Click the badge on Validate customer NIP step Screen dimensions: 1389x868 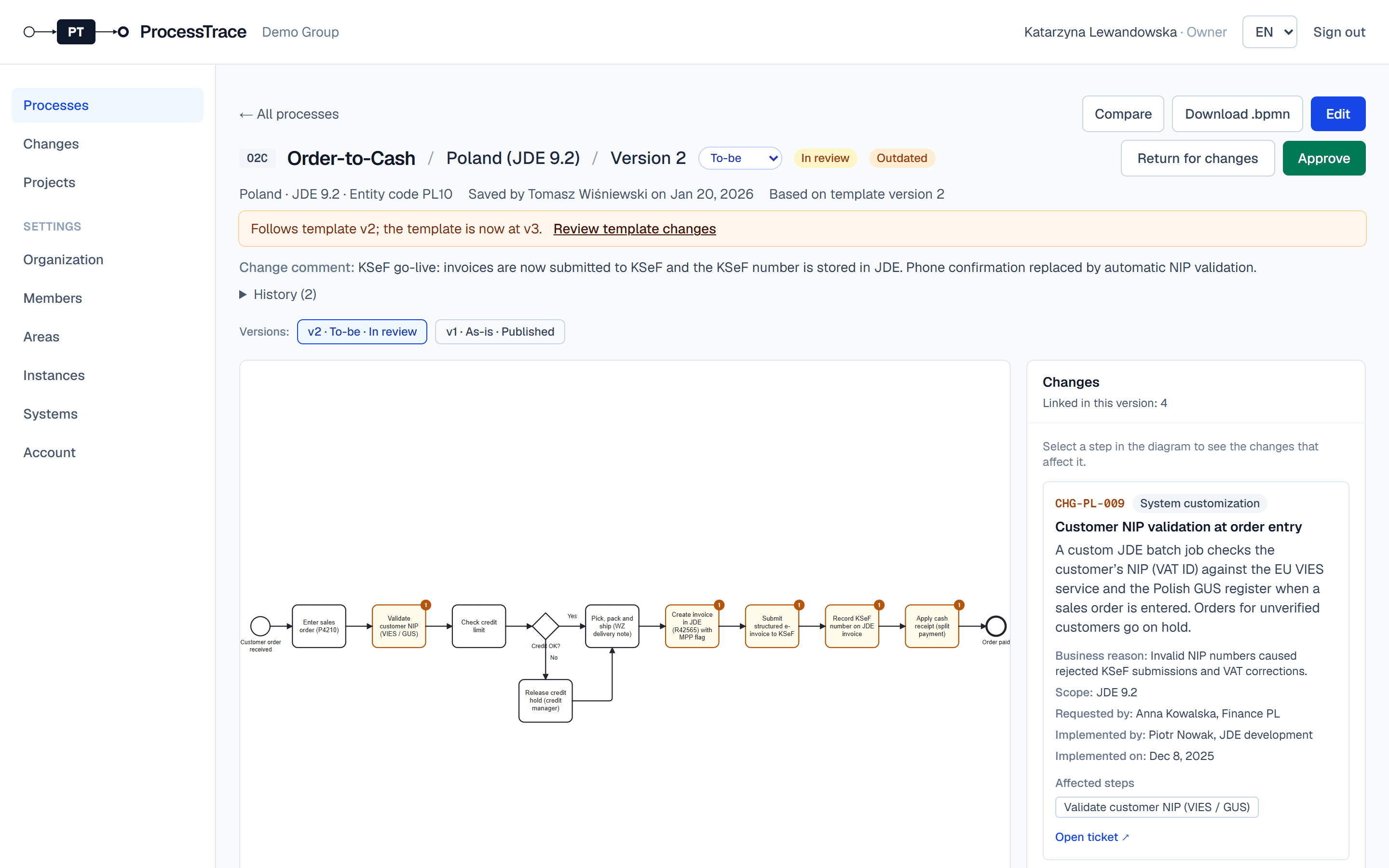[x=425, y=605]
